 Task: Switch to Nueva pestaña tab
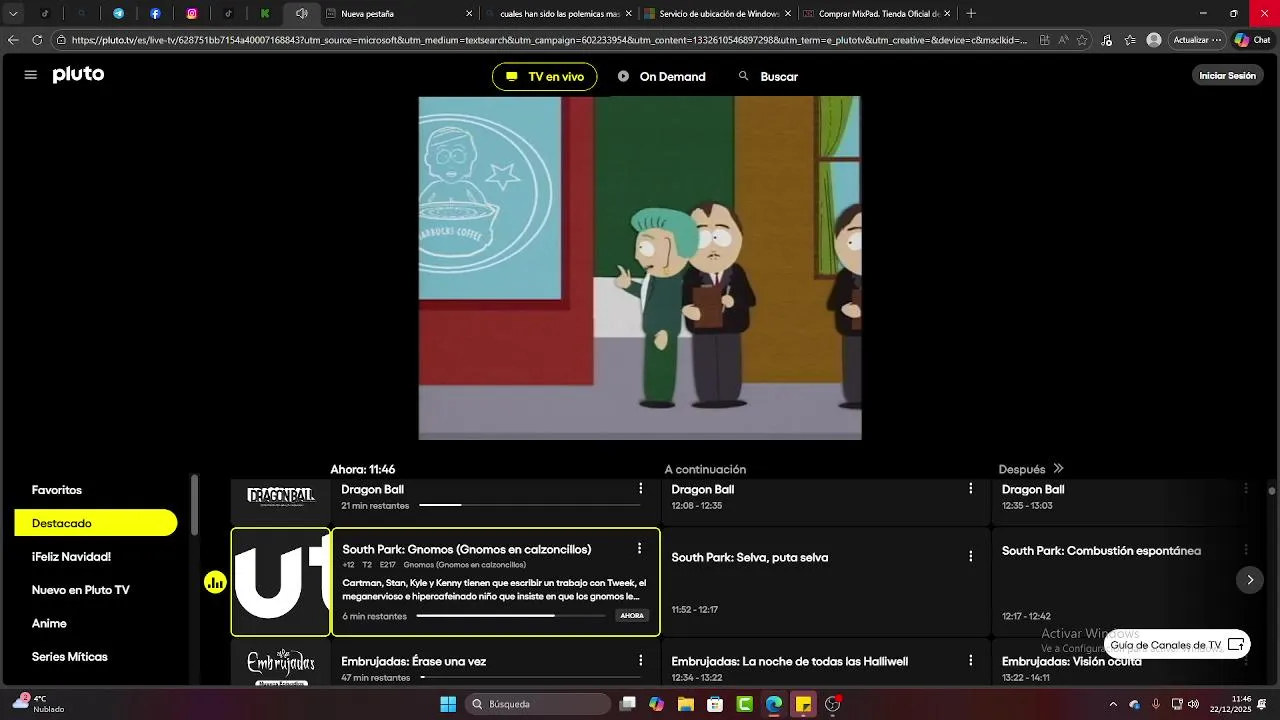click(x=399, y=14)
